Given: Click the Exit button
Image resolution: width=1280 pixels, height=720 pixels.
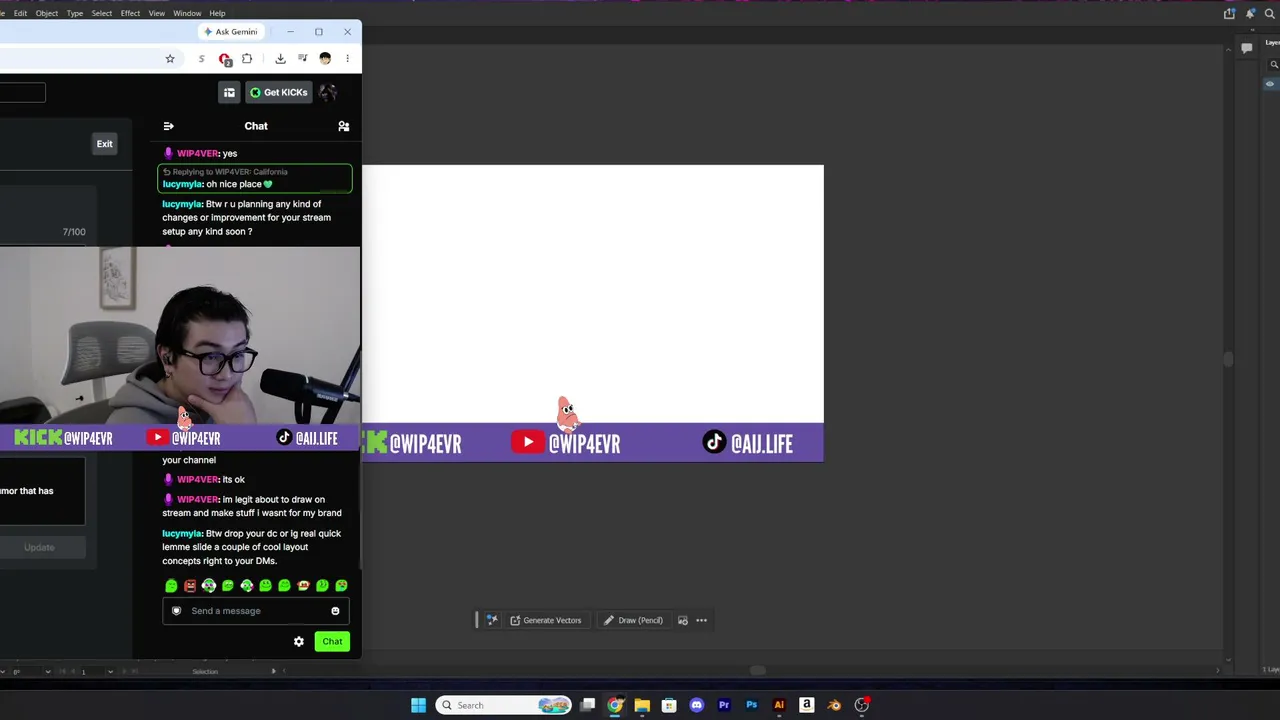Looking at the screenshot, I should (104, 144).
